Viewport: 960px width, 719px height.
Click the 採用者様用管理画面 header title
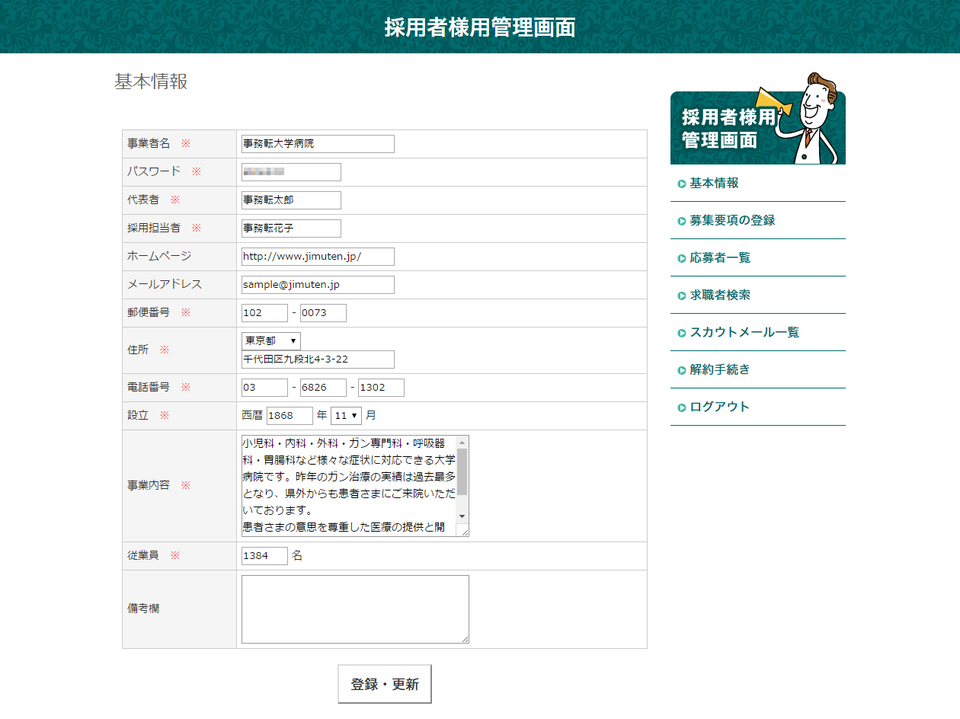click(x=479, y=27)
